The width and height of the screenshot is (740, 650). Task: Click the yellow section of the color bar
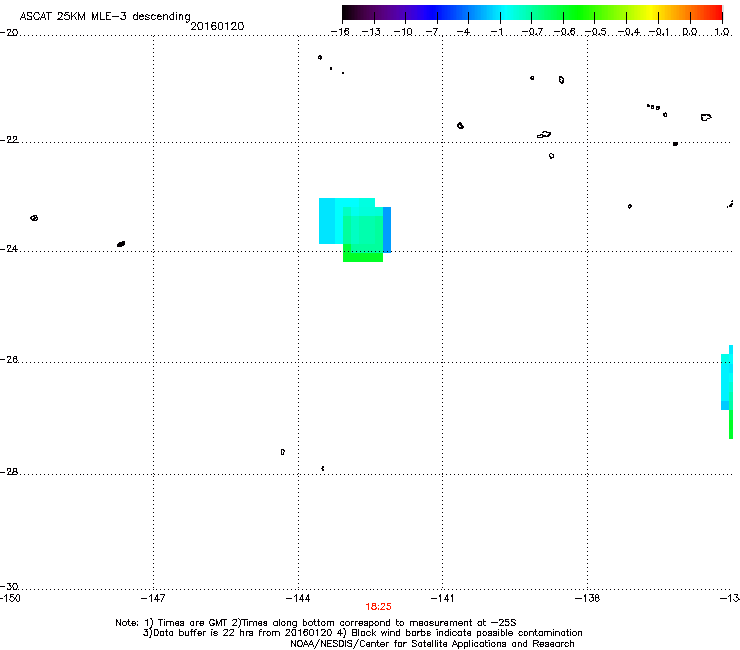(x=651, y=13)
